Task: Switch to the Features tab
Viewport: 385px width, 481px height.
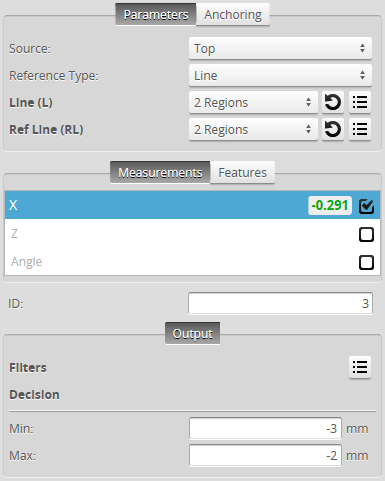Action: (x=242, y=172)
